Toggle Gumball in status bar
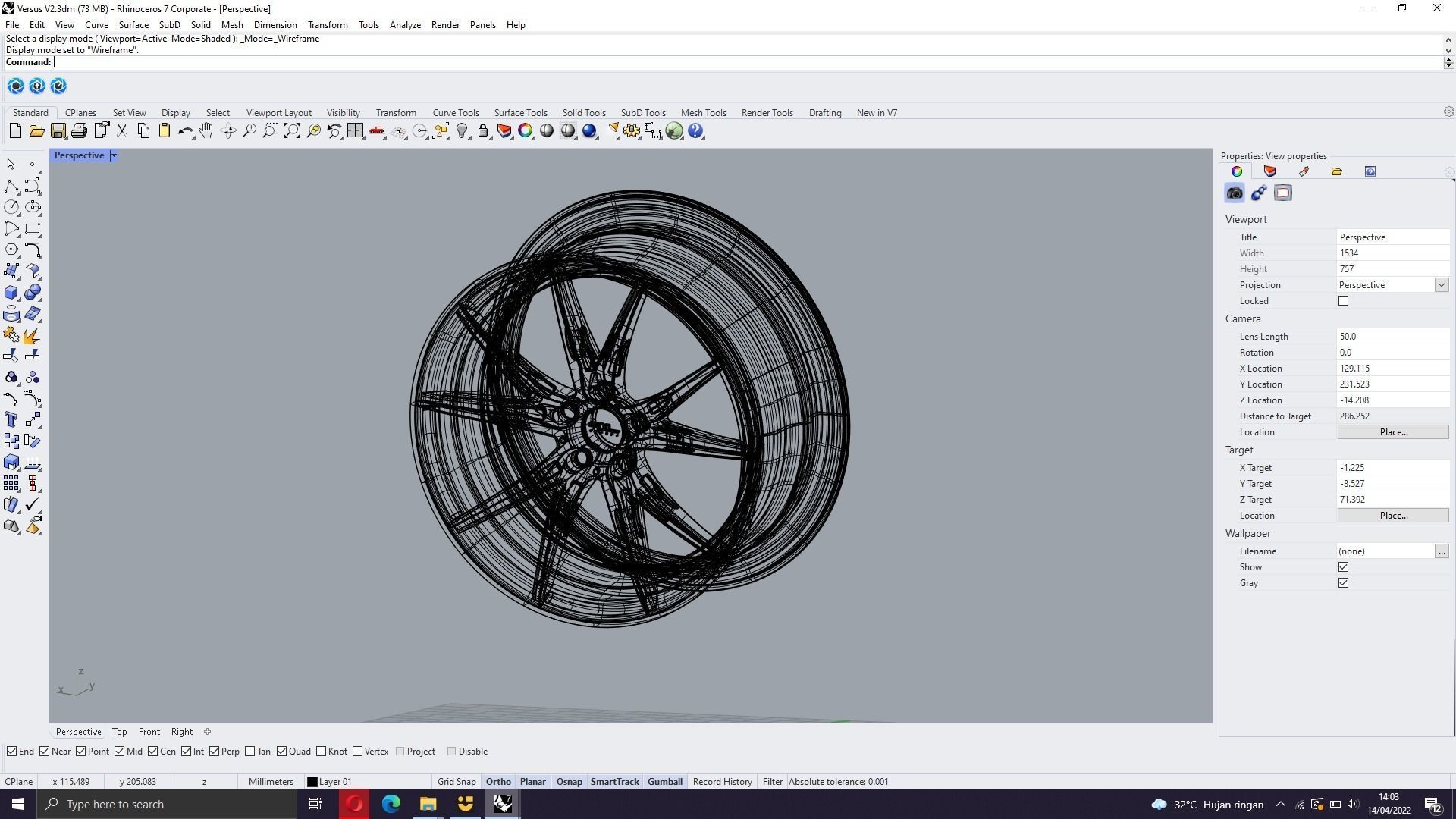This screenshot has width=1456, height=819. pos(665,782)
